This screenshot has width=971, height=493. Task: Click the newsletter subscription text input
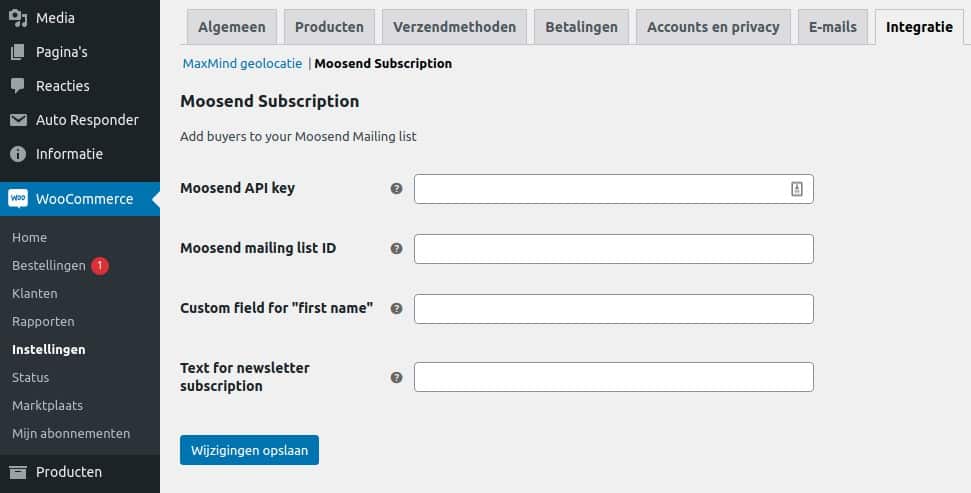click(x=614, y=377)
